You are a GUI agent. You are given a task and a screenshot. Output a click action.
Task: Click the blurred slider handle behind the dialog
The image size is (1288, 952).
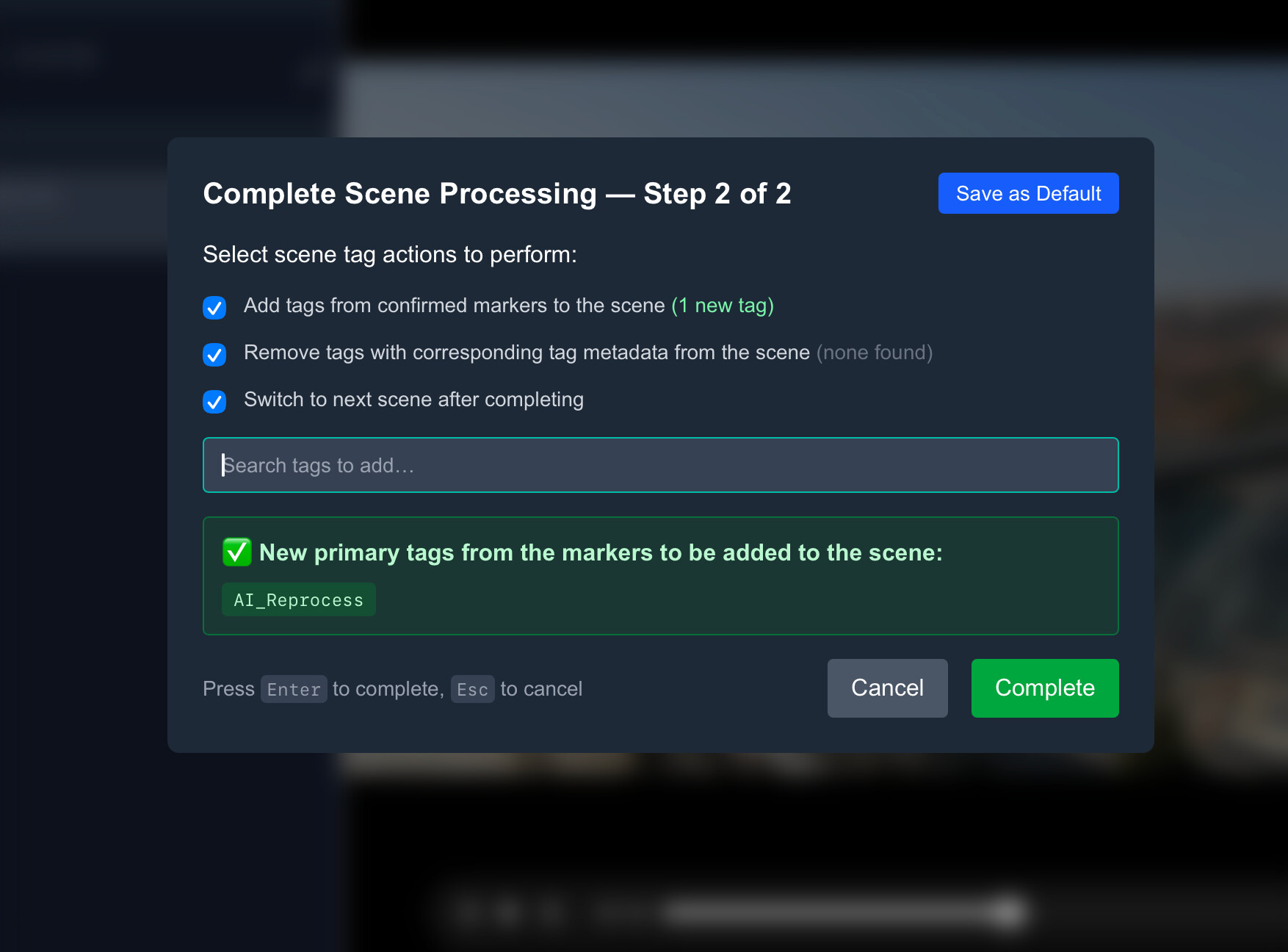[1010, 912]
